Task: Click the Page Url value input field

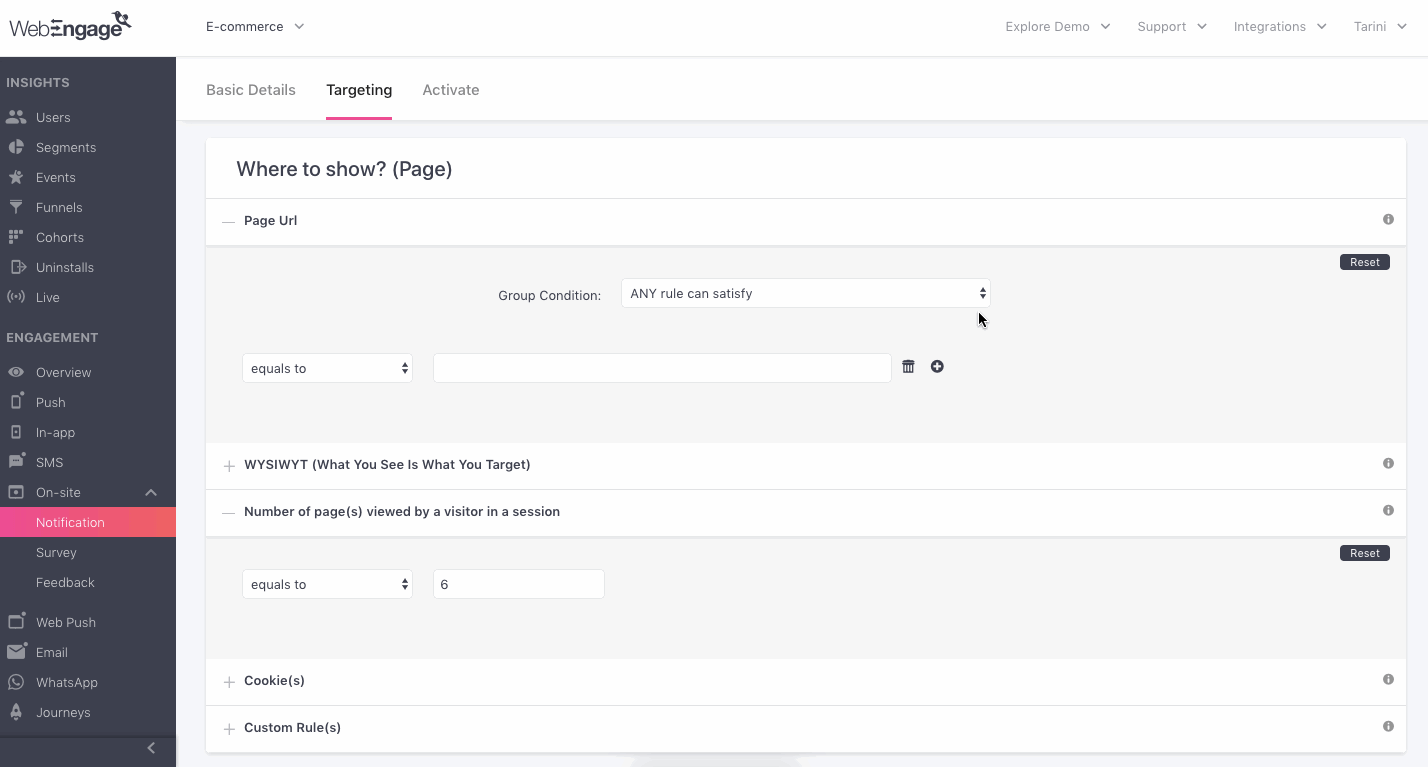Action: pyautogui.click(x=662, y=368)
